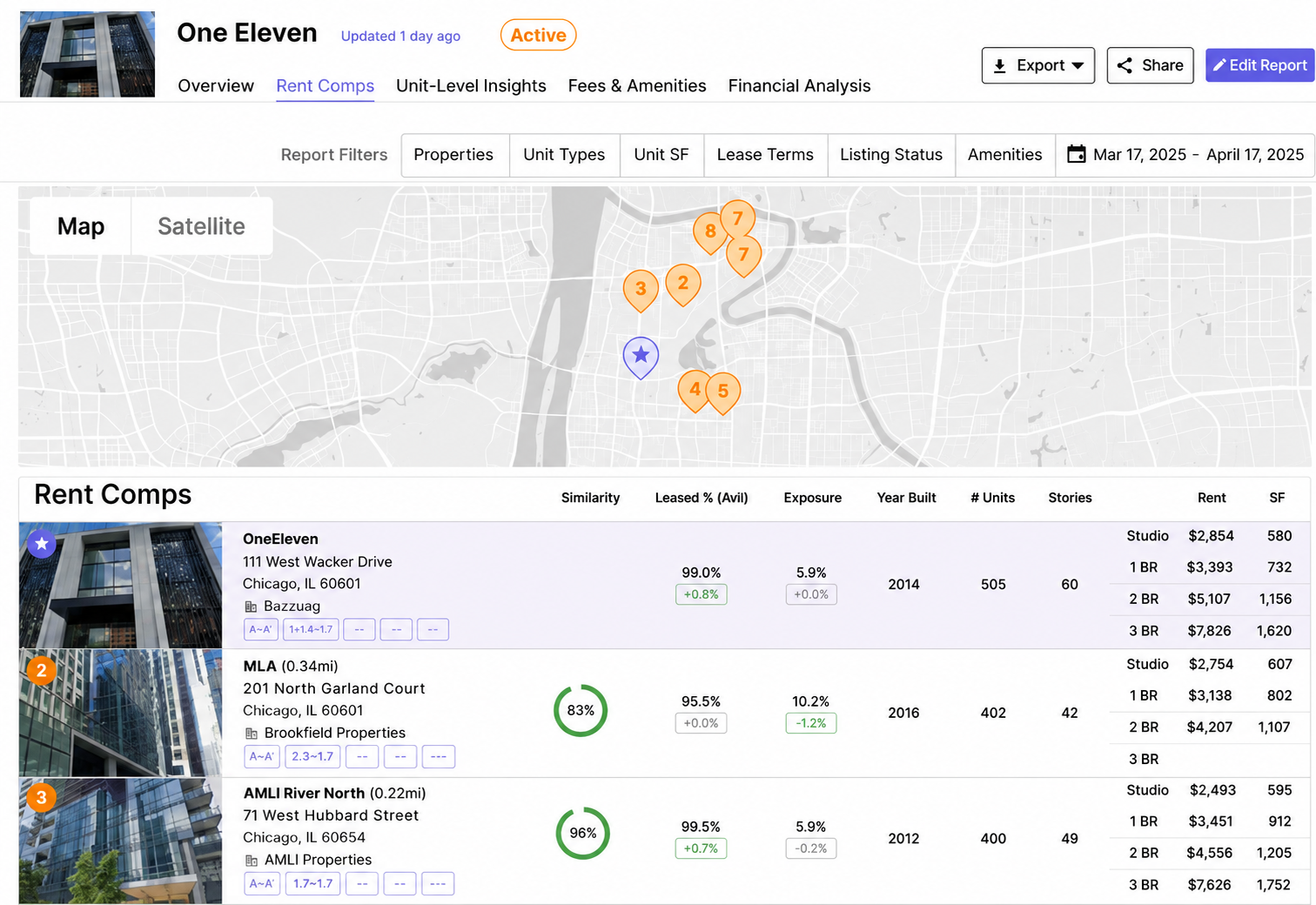Open the Unit Types filter

click(564, 155)
